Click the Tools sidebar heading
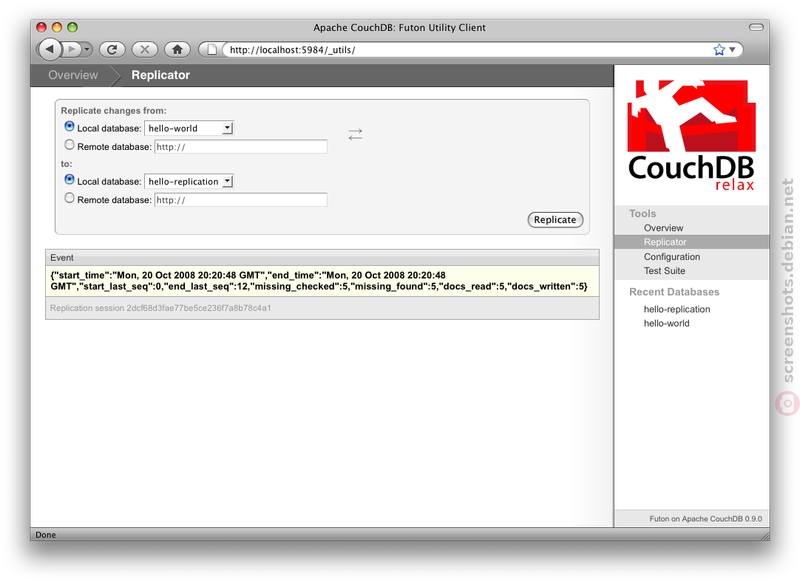 642,213
